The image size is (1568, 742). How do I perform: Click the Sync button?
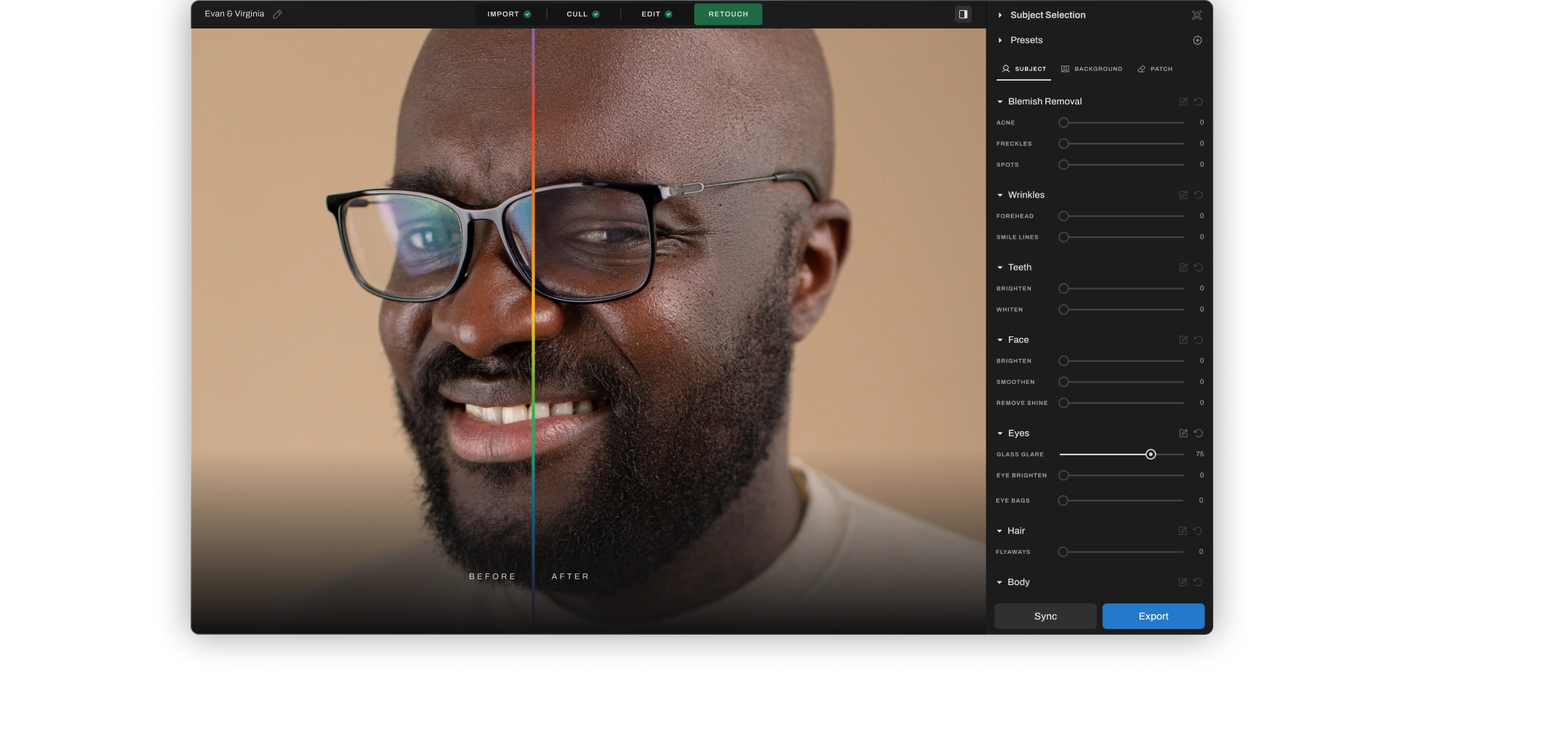1045,616
